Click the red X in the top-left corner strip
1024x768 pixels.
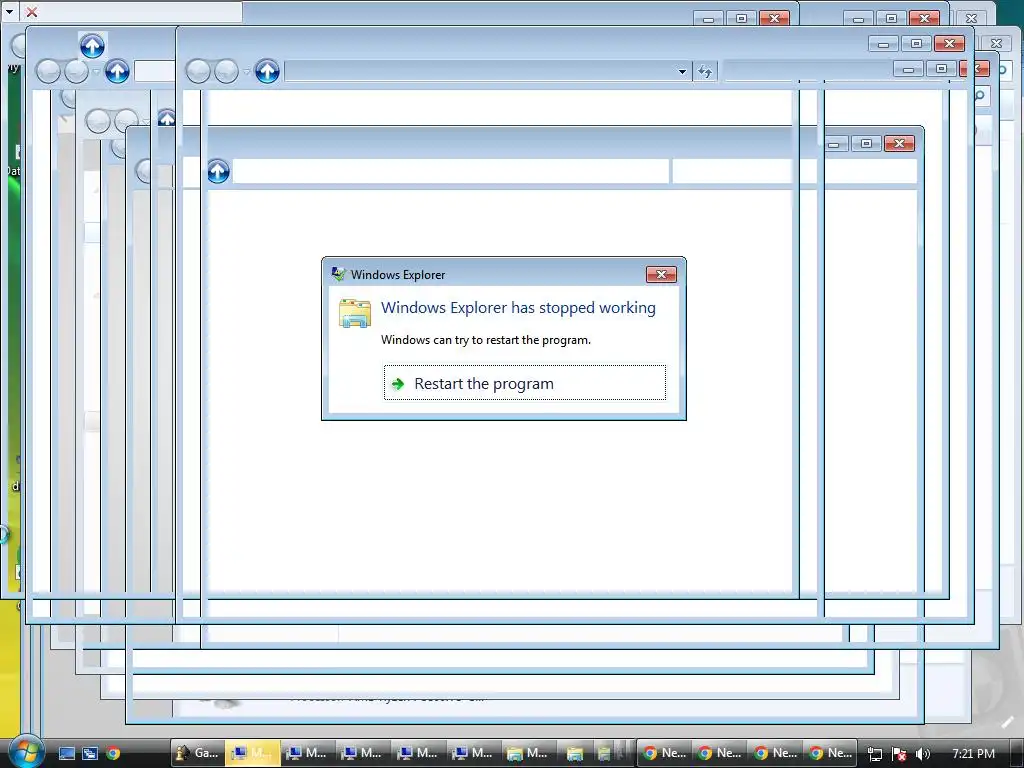click(x=31, y=12)
